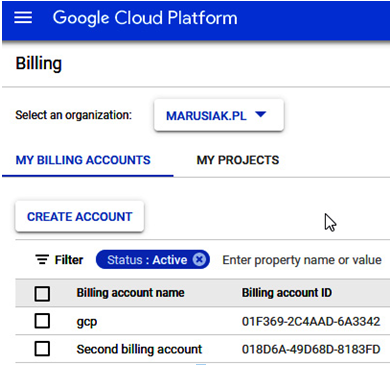Sort by Billing account ID column
The image size is (390, 365).
[x=287, y=293]
